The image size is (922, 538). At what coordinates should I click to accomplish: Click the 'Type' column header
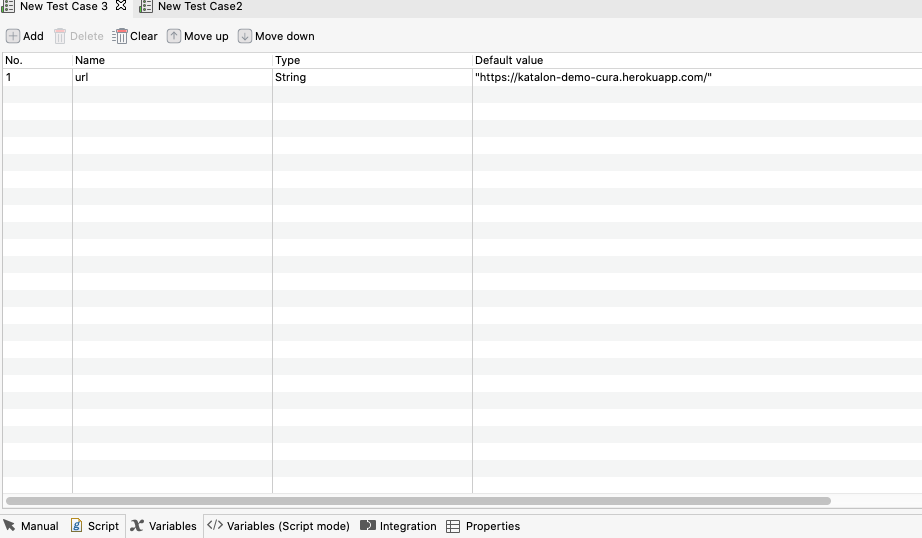pyautogui.click(x=372, y=60)
